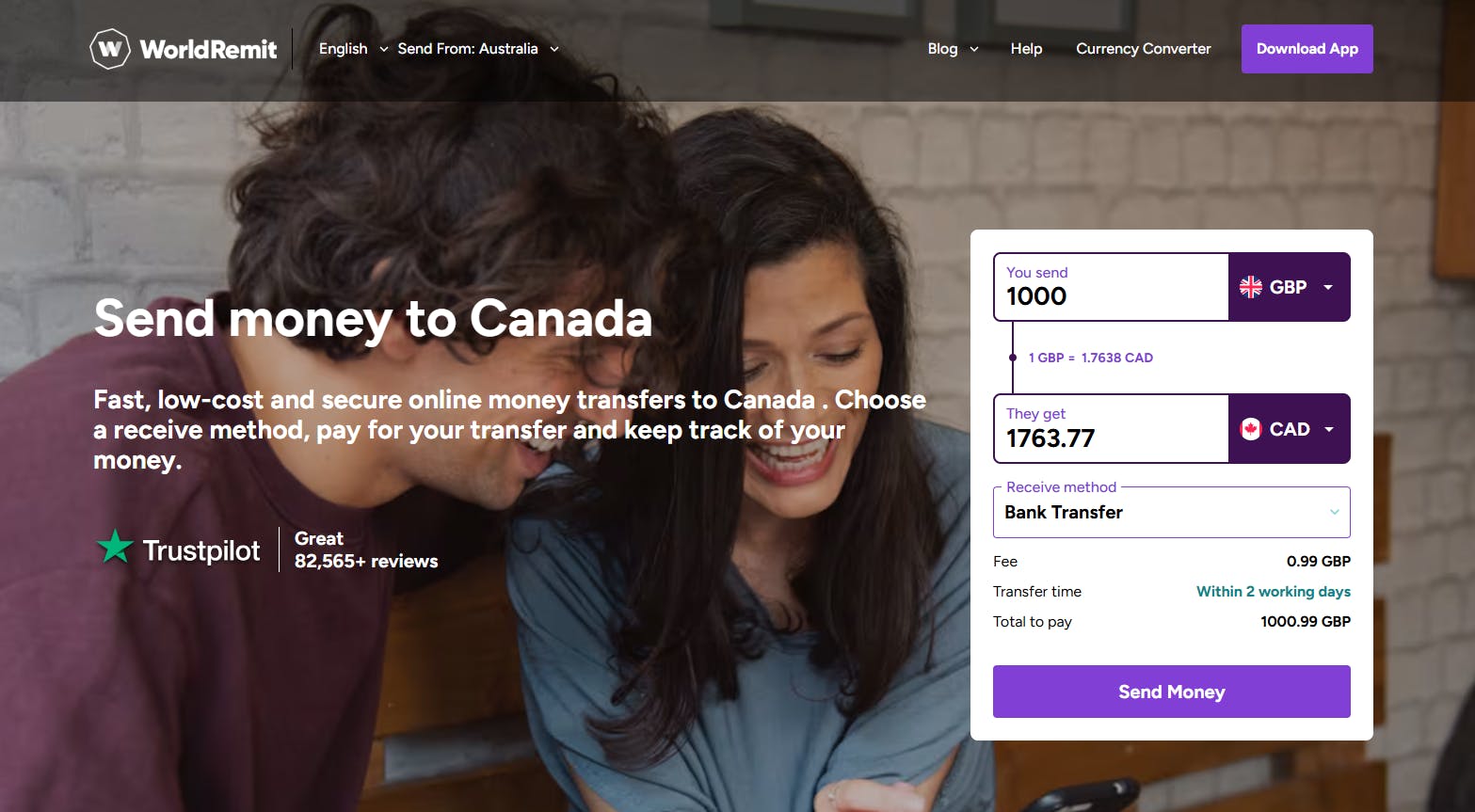Click the They get amount field

(1111, 438)
